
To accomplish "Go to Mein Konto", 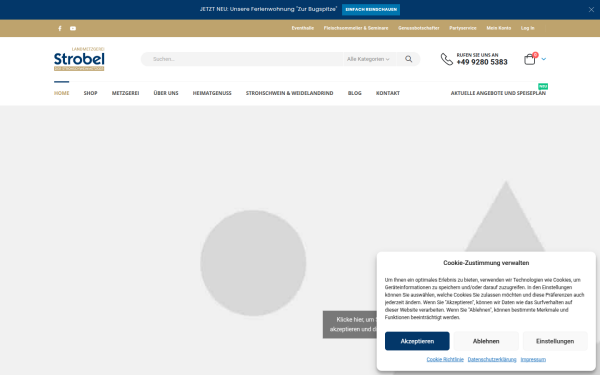I will (x=499, y=28).
